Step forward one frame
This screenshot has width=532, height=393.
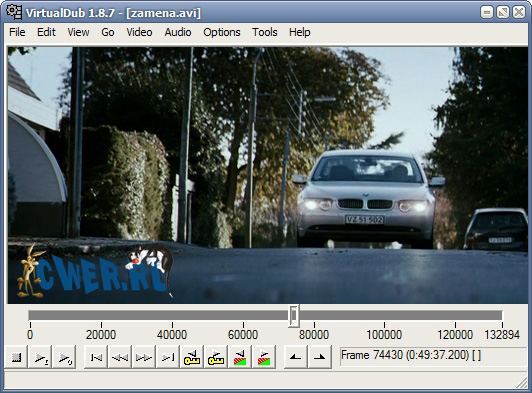tap(144, 357)
